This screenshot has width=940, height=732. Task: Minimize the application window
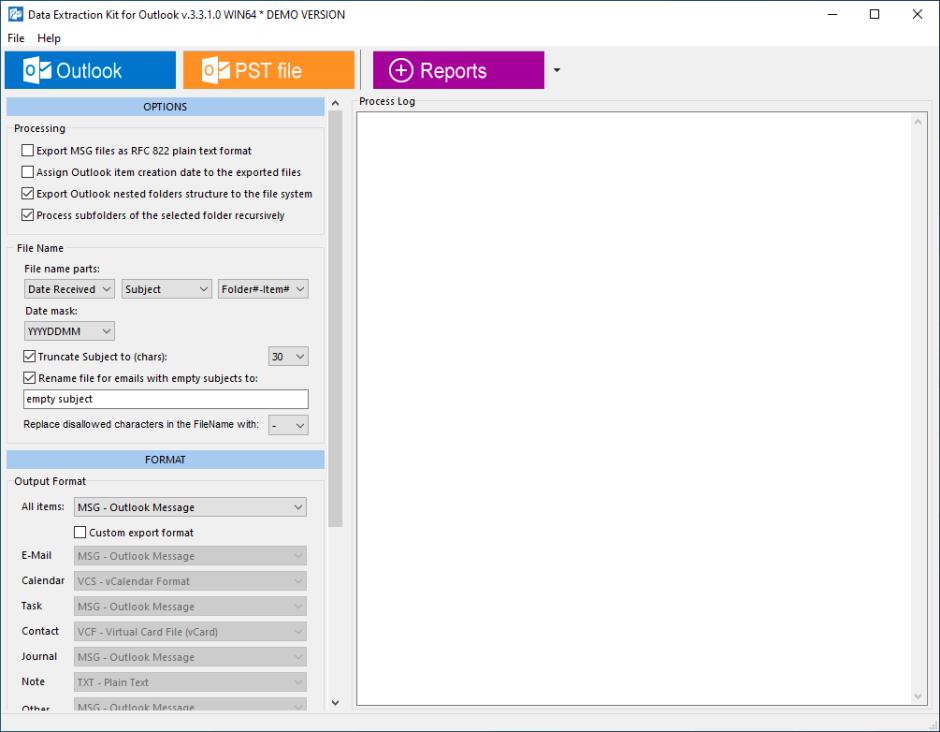click(x=833, y=14)
